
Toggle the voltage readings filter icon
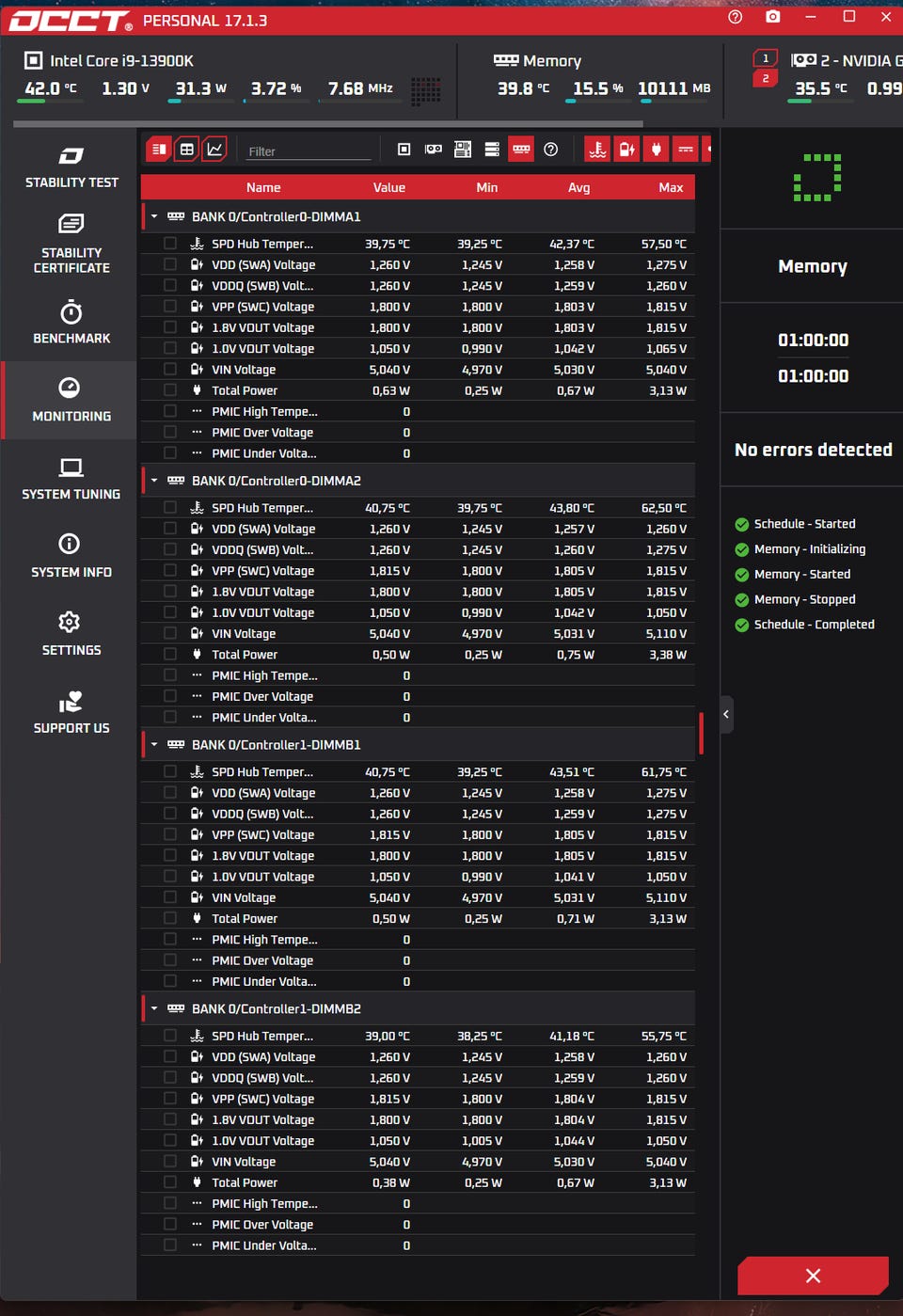coord(626,149)
